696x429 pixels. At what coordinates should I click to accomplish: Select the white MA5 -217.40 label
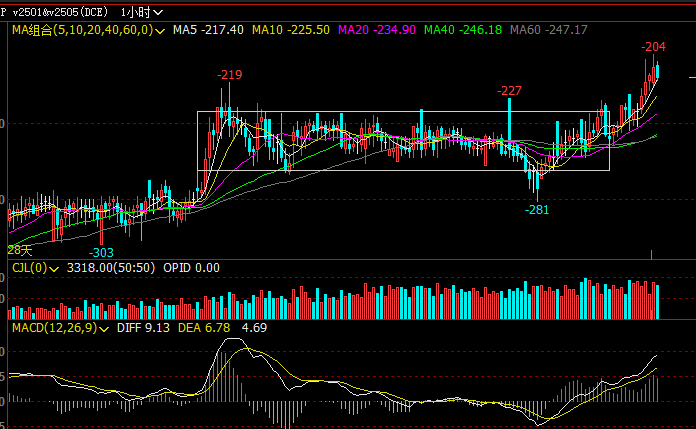pos(207,31)
